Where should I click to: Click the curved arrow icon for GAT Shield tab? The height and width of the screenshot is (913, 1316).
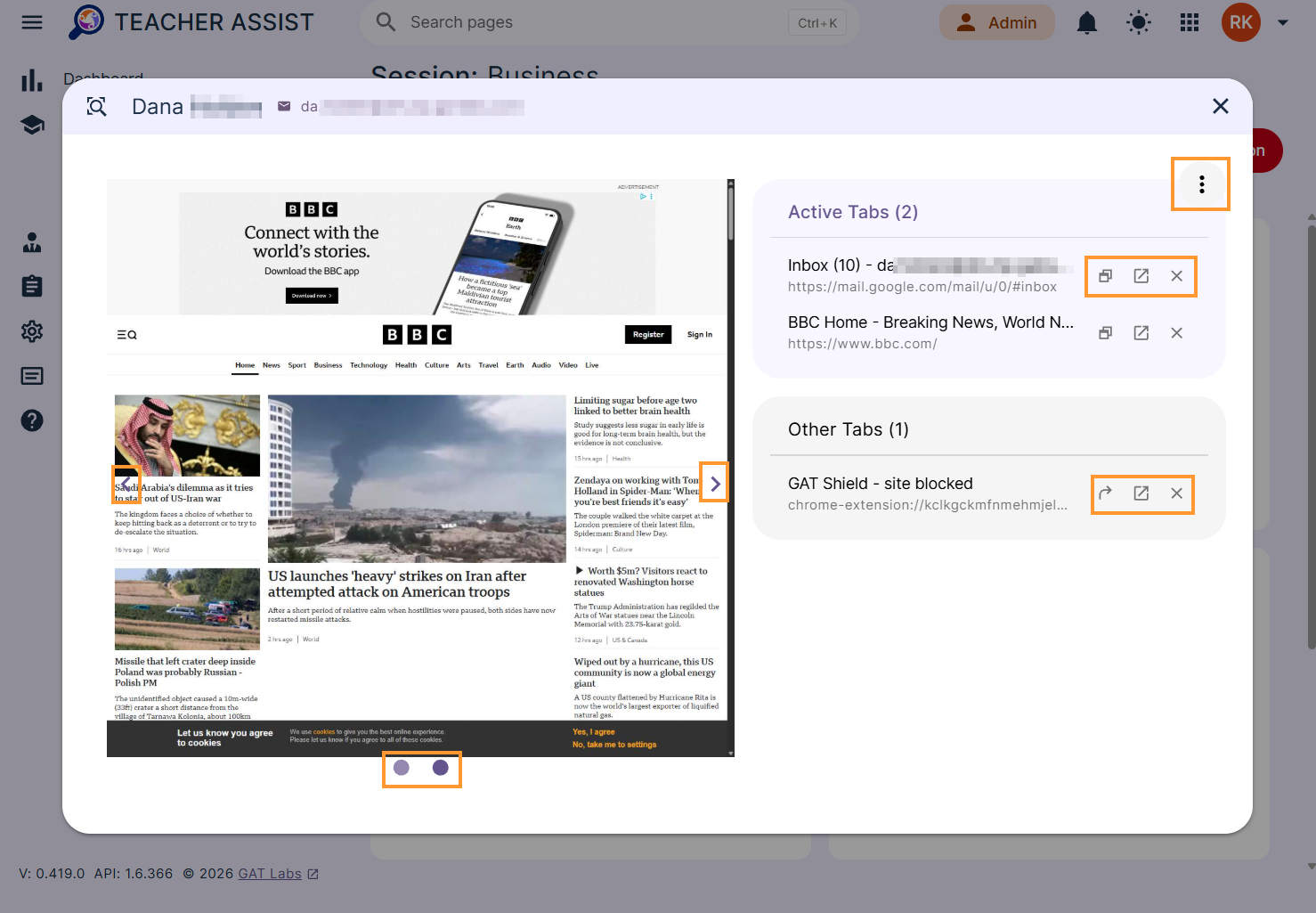tap(1105, 493)
